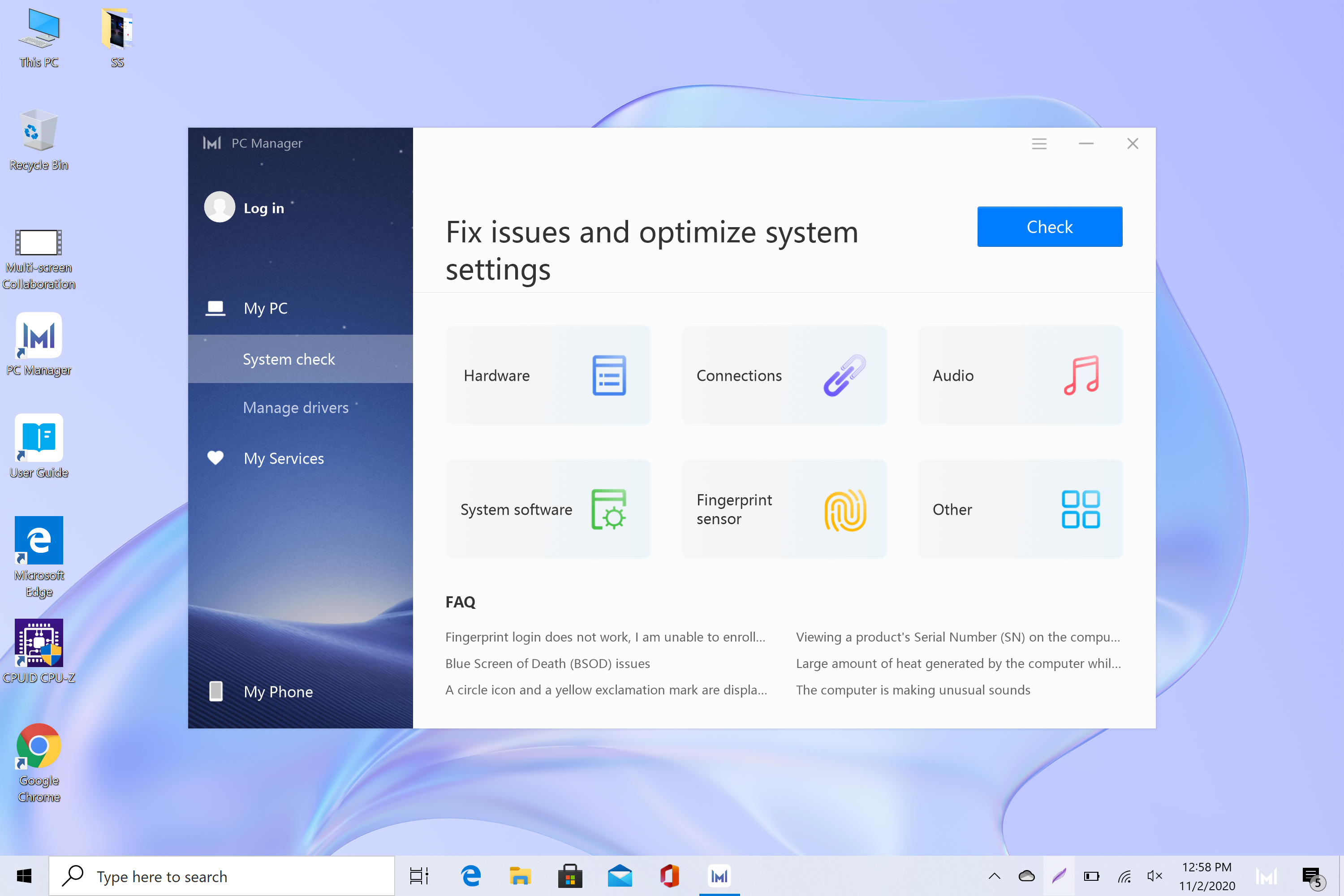
Task: Open the hamburger menu in title bar
Action: (x=1039, y=143)
